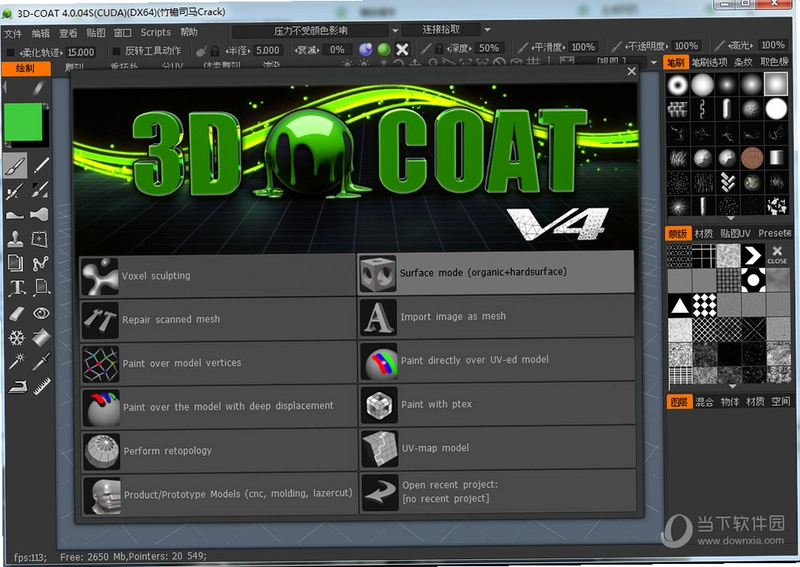
Task: Toggle the lock next to 深度
Action: click(439, 48)
